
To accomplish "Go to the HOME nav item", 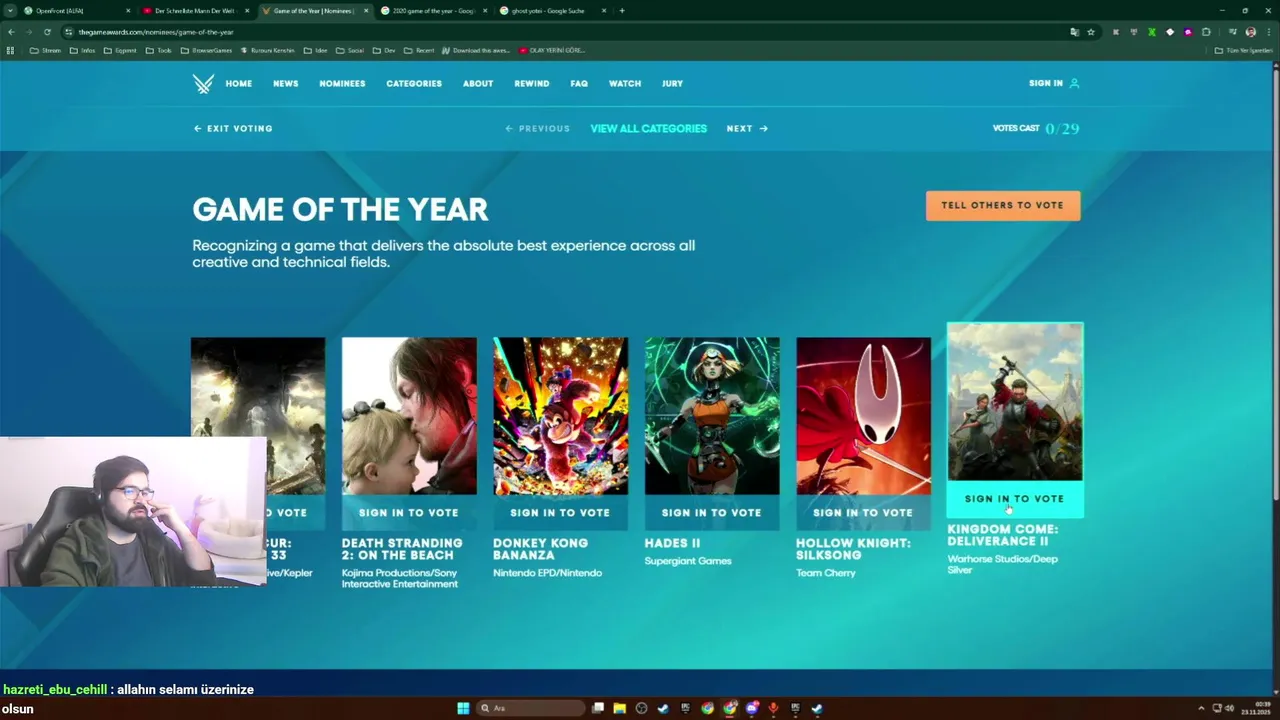I will tap(239, 84).
